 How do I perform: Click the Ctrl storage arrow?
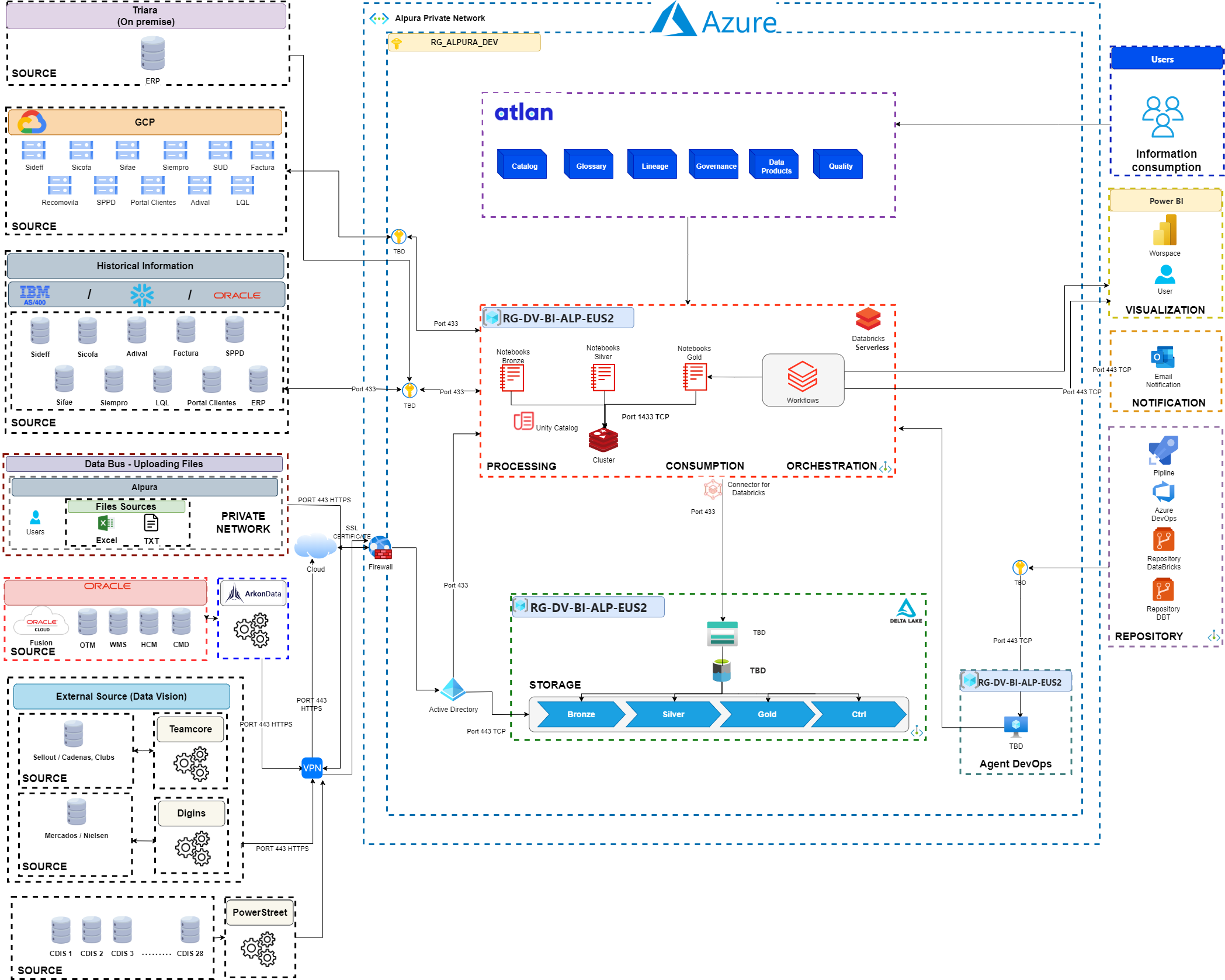859,714
